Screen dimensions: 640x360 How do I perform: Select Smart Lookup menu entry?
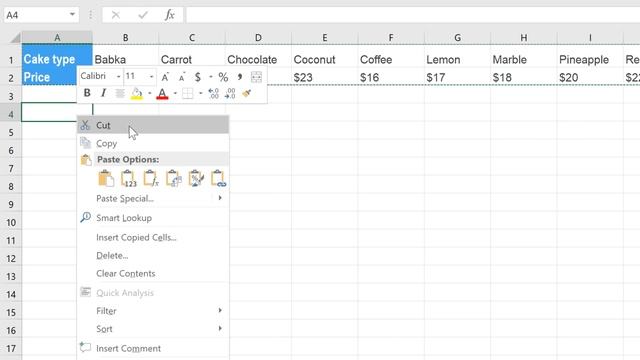pyautogui.click(x=153, y=218)
